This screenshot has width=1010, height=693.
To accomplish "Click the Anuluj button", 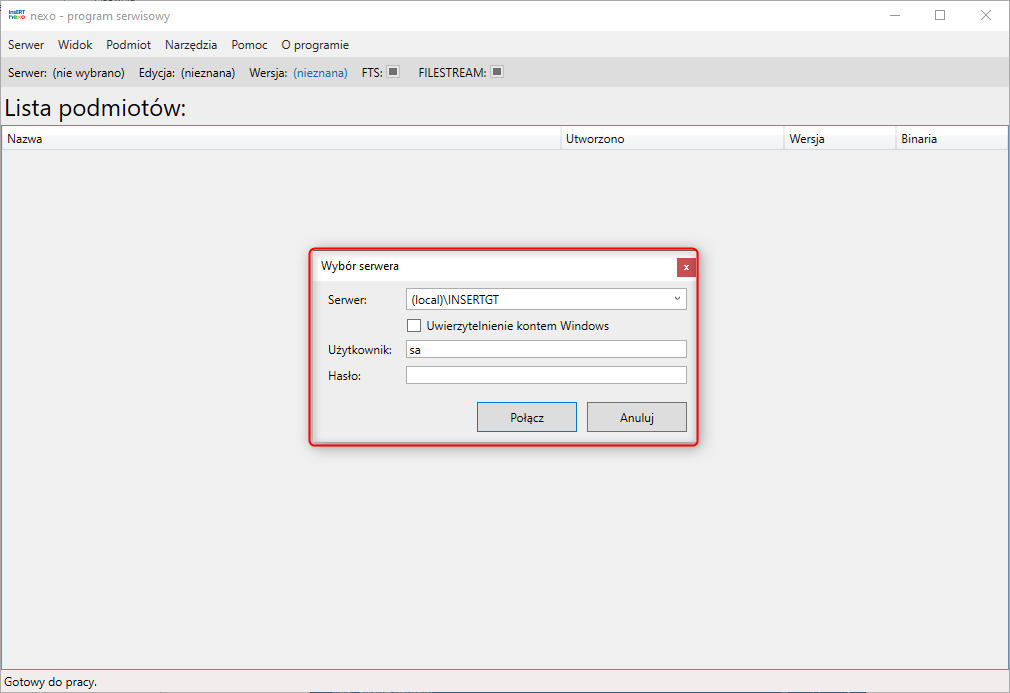I will click(636, 417).
